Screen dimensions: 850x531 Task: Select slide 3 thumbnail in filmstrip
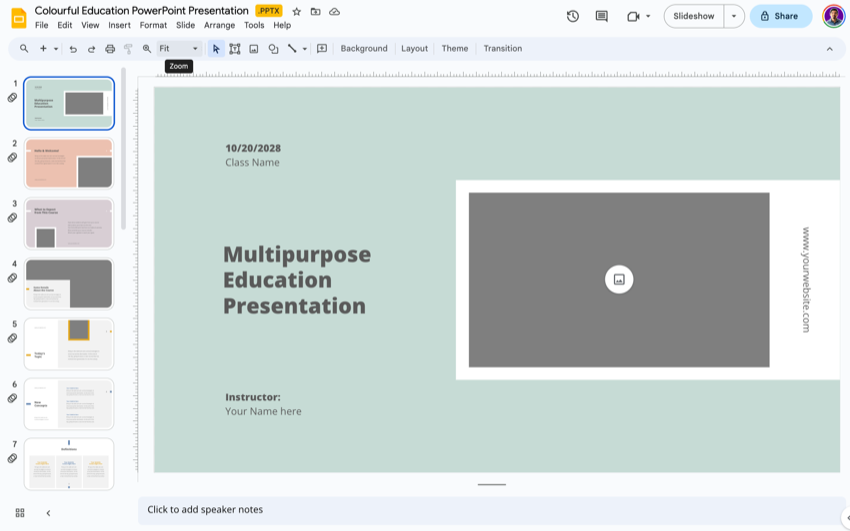[69, 223]
